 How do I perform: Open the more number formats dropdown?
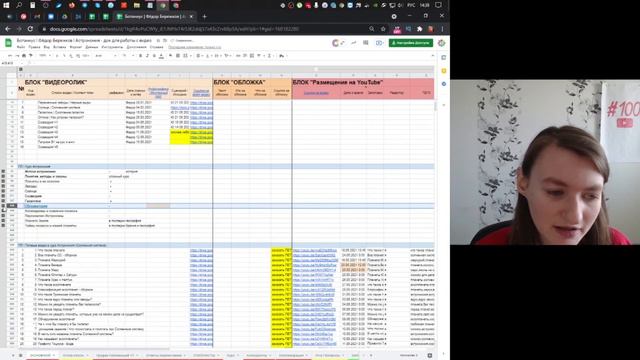(x=86, y=56)
